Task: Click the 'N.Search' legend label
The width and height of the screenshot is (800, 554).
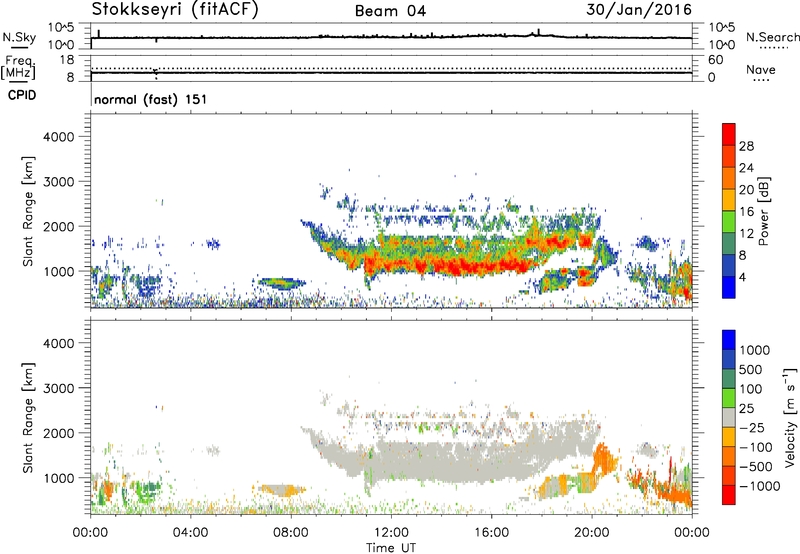Action: tap(772, 37)
